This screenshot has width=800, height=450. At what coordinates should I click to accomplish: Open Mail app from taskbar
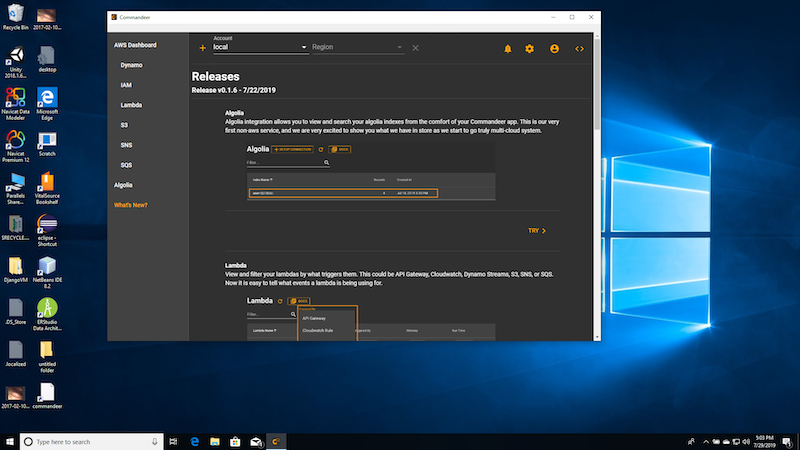[x=256, y=442]
